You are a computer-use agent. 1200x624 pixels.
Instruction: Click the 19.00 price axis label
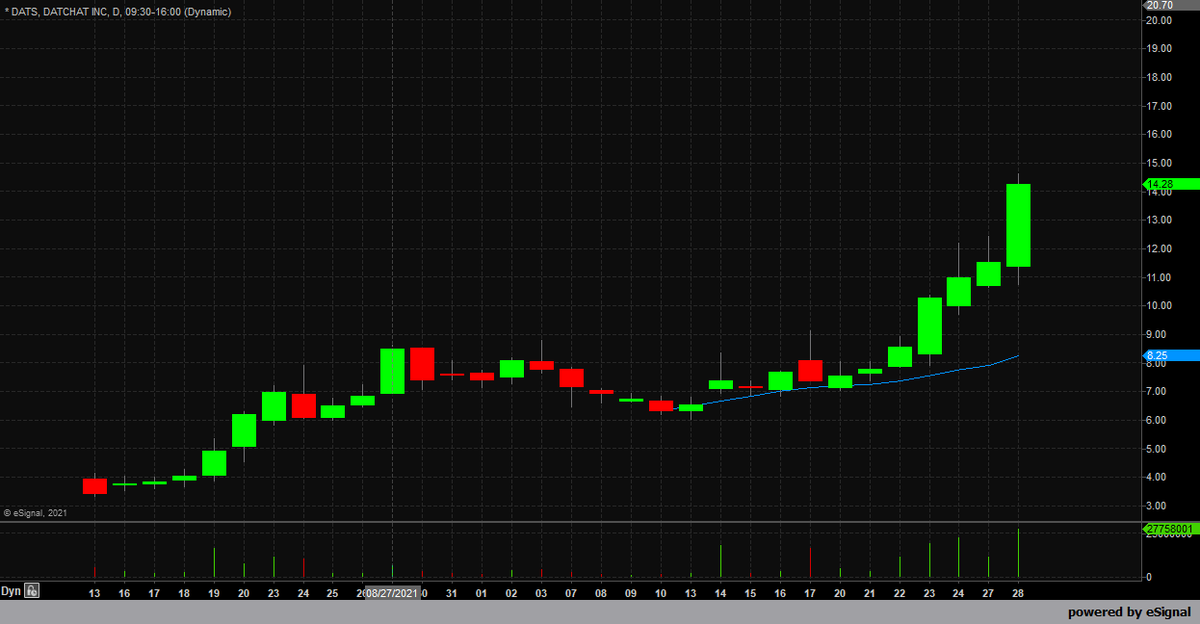click(1159, 48)
